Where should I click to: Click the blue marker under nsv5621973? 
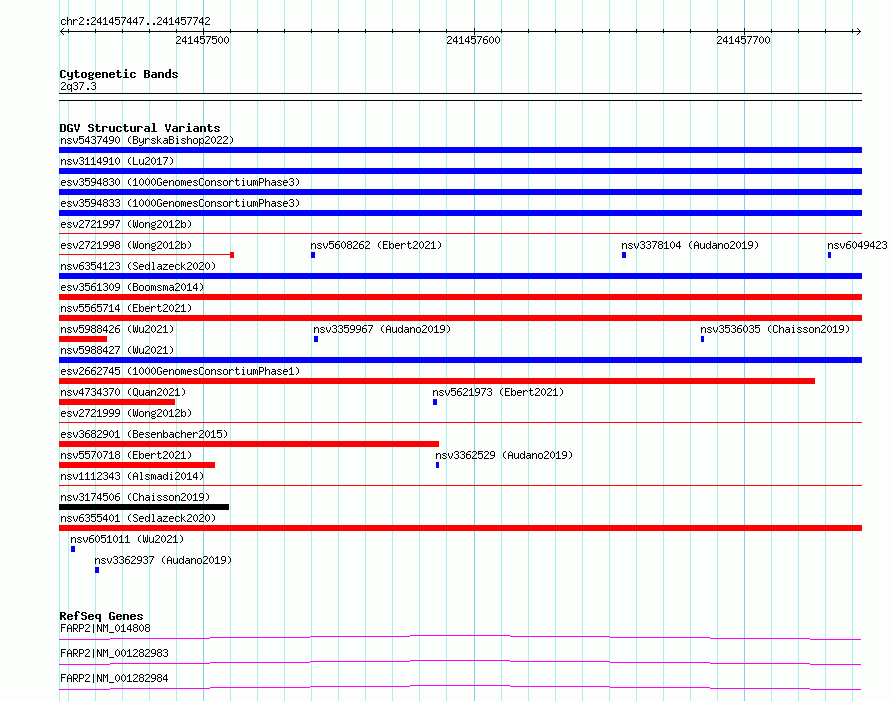[435, 402]
